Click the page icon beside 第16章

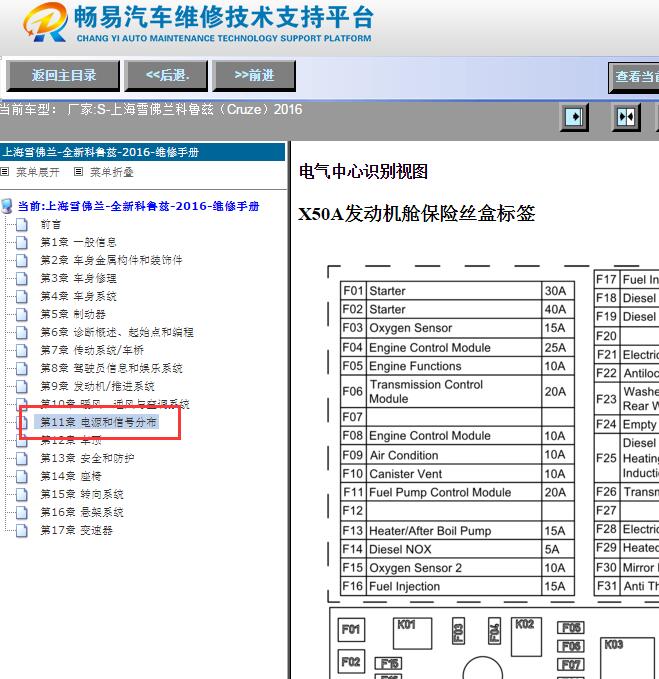pos(22,512)
